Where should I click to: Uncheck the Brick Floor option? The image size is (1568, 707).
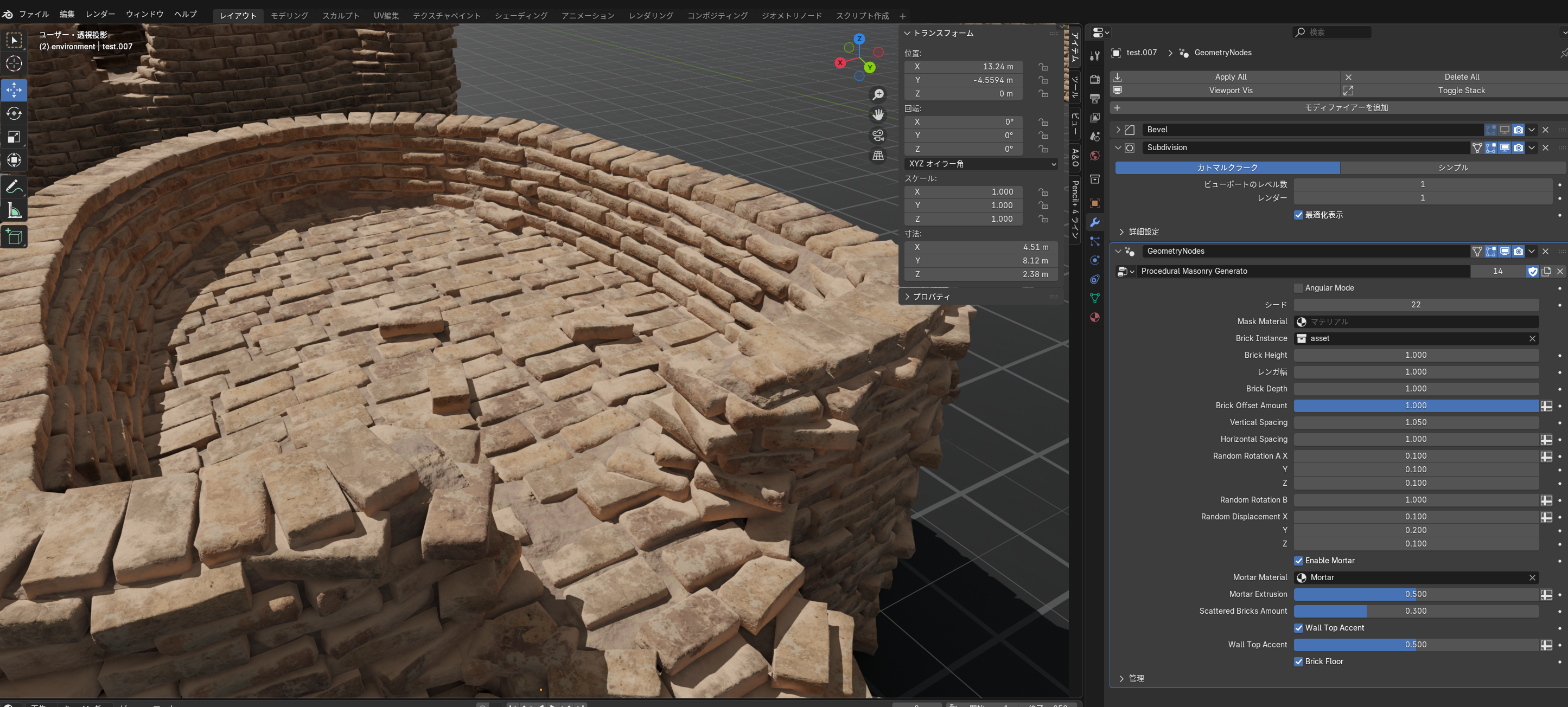(x=1298, y=661)
